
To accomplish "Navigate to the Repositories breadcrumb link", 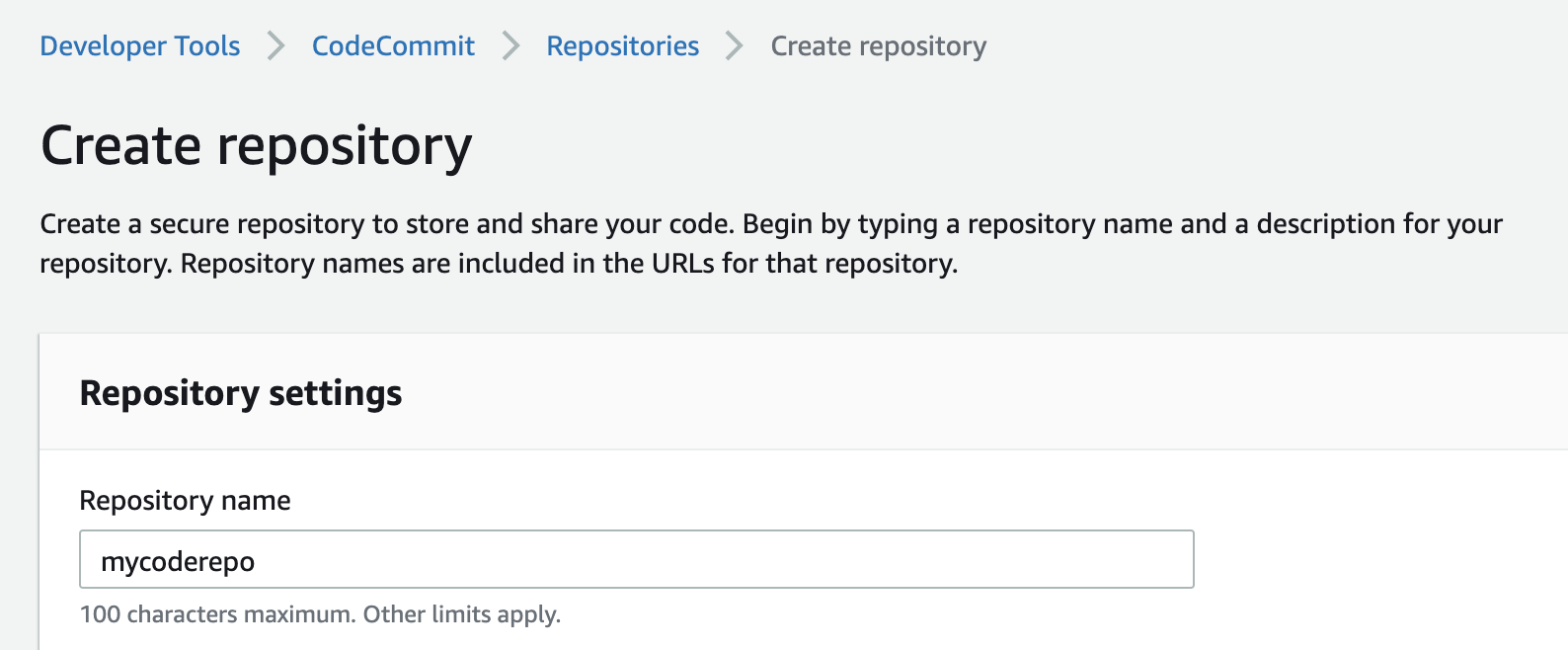I will point(622,46).
